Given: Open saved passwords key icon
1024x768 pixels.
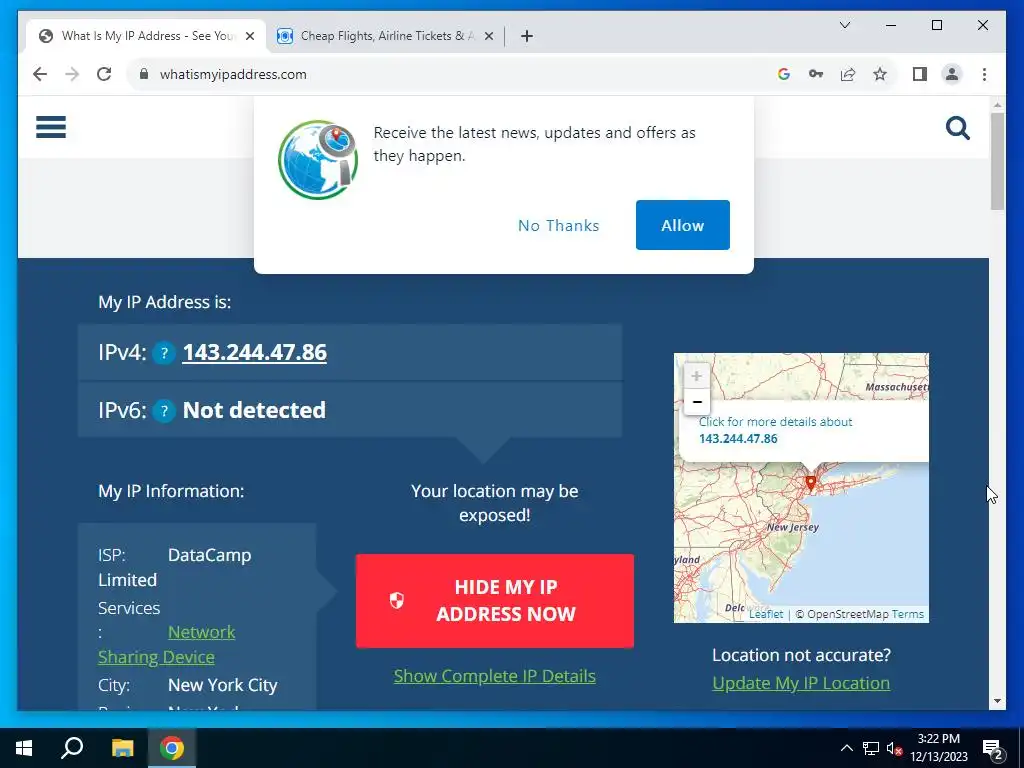Looking at the screenshot, I should point(816,74).
